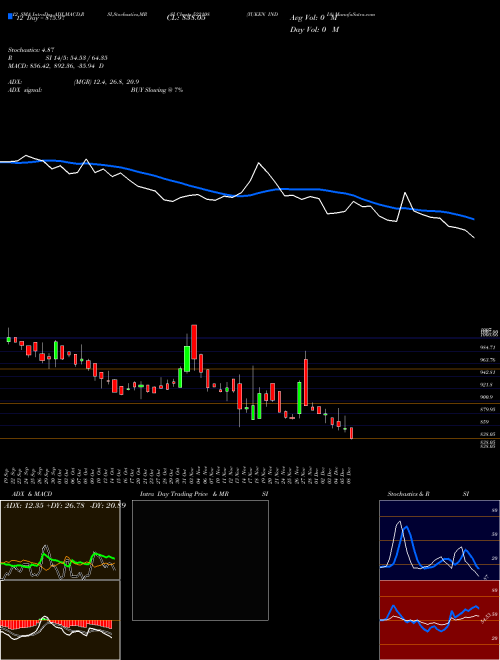Viewport: 500px width, 660px height.
Task: Click the '900.9' price axis label
Action: point(487,397)
